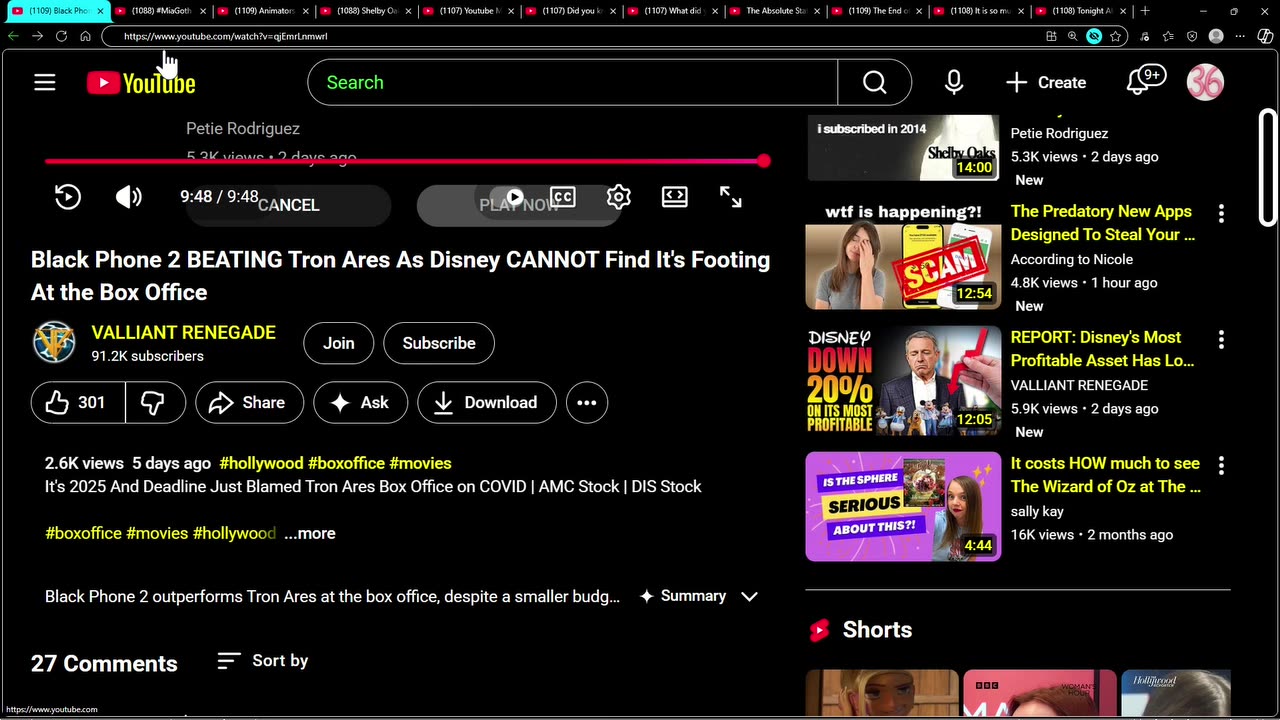Expand description with ...more
Viewport: 1280px width, 720px height.
(x=310, y=533)
